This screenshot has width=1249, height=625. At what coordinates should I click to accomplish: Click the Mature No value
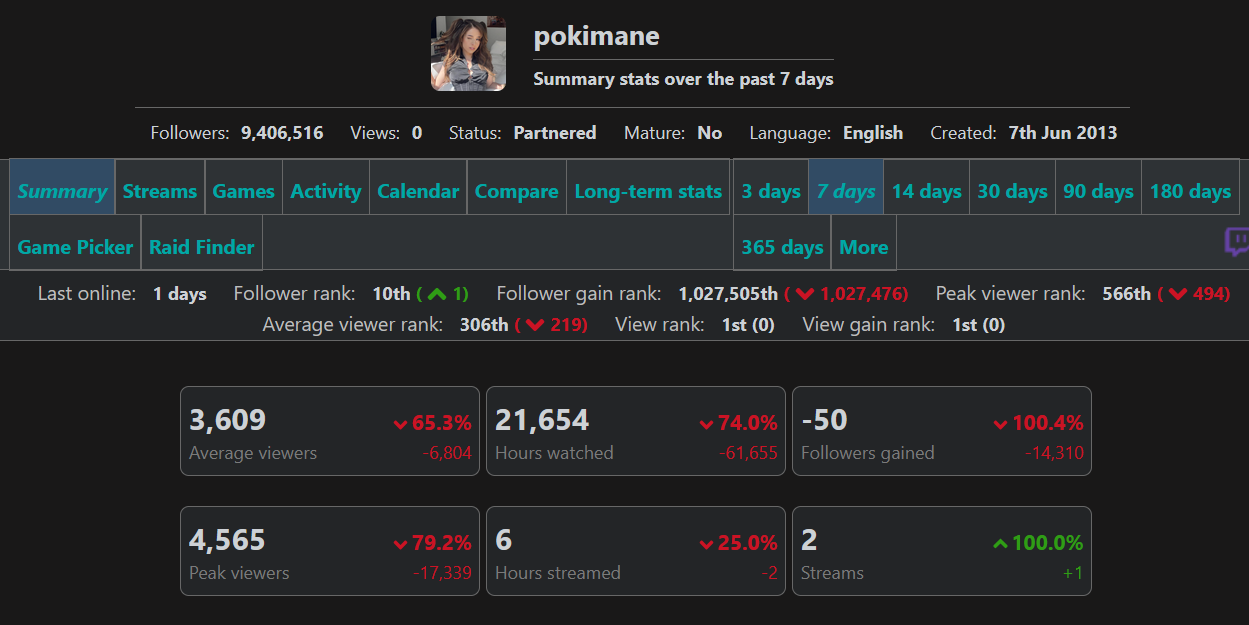pyautogui.click(x=710, y=133)
